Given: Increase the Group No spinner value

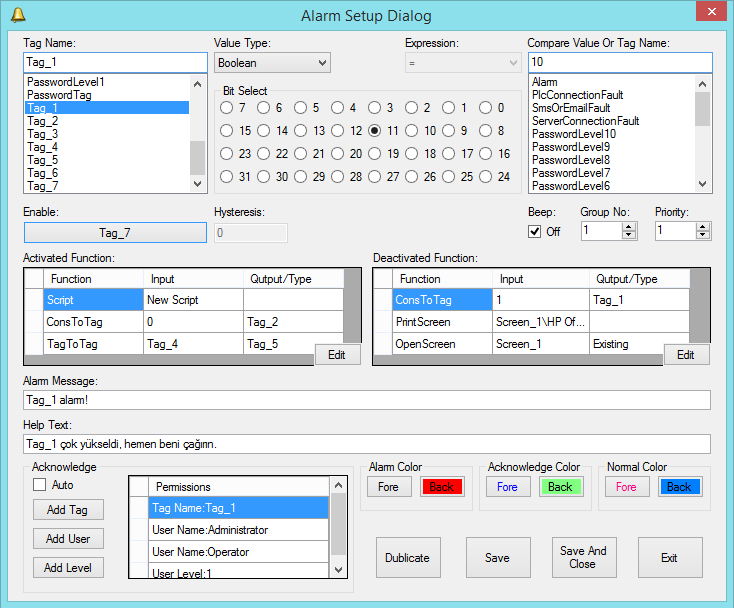Looking at the screenshot, I should point(629,226).
